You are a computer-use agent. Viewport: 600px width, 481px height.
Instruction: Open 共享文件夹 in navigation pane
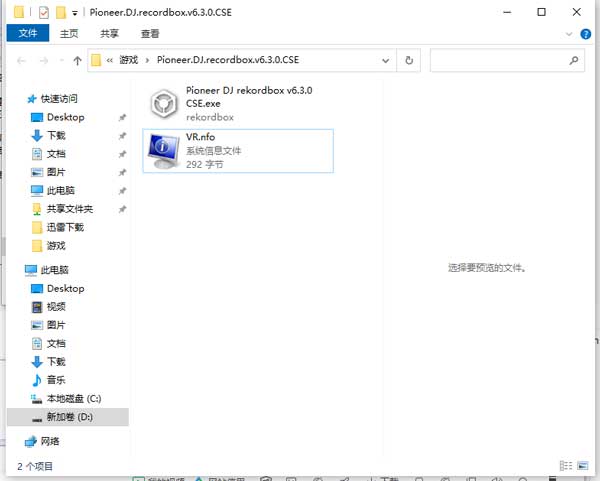pyautogui.click(x=70, y=209)
